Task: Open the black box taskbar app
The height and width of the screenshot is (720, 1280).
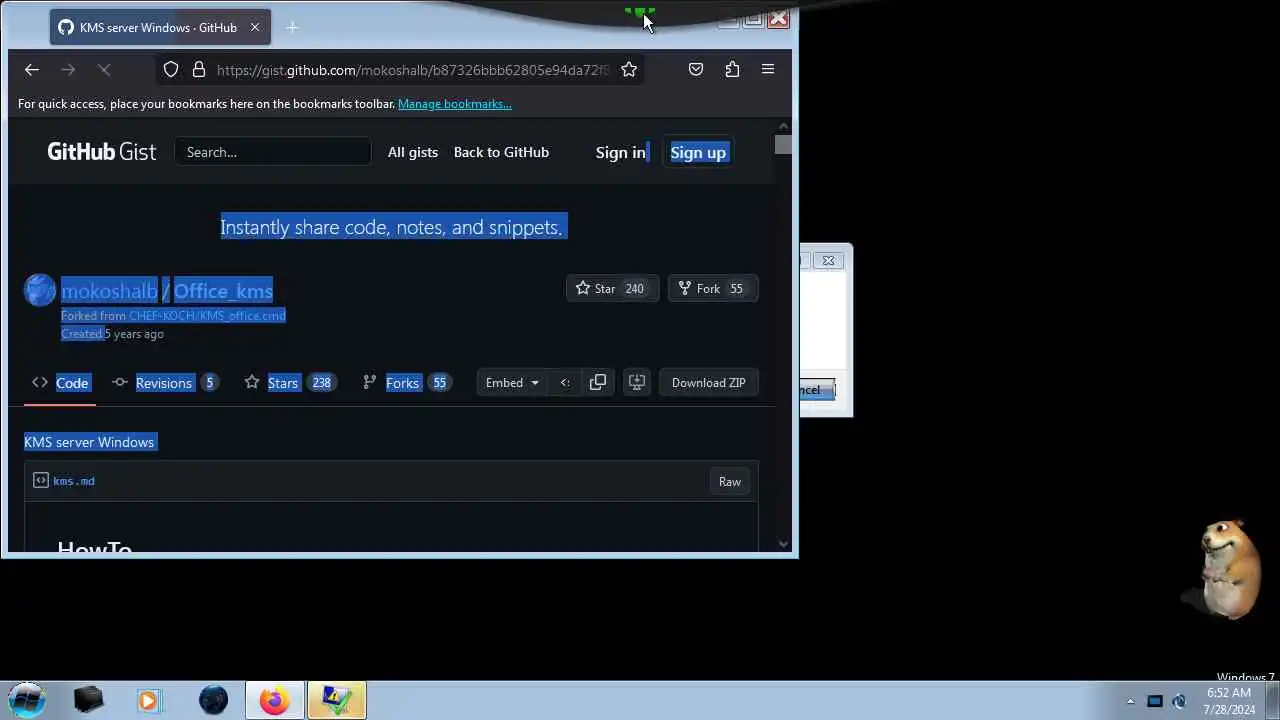Action: pyautogui.click(x=88, y=700)
